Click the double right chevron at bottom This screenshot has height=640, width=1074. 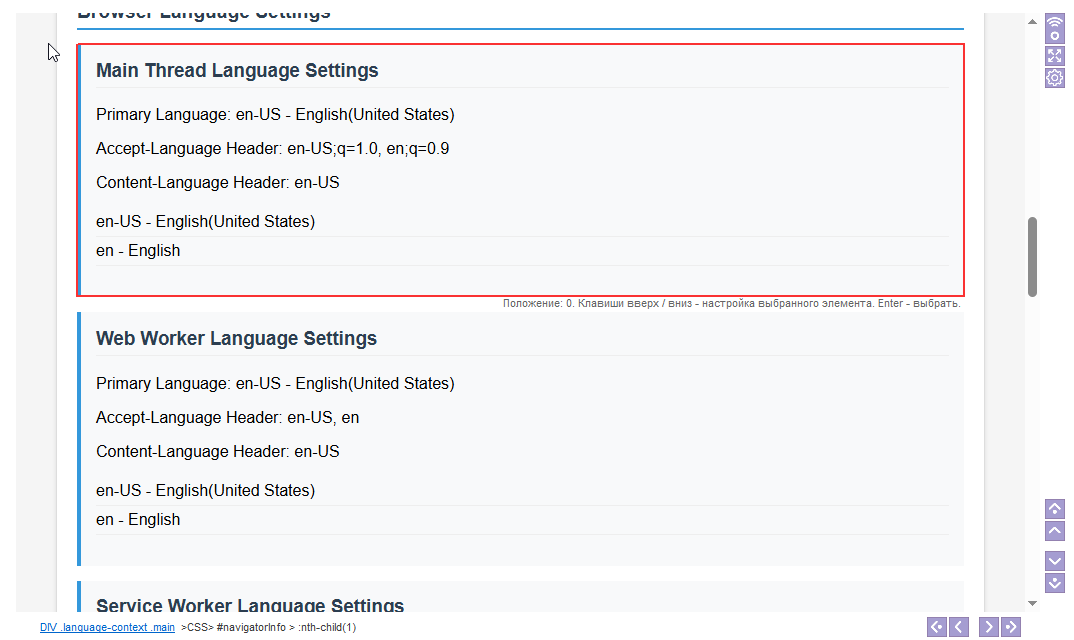[x=1010, y=627]
